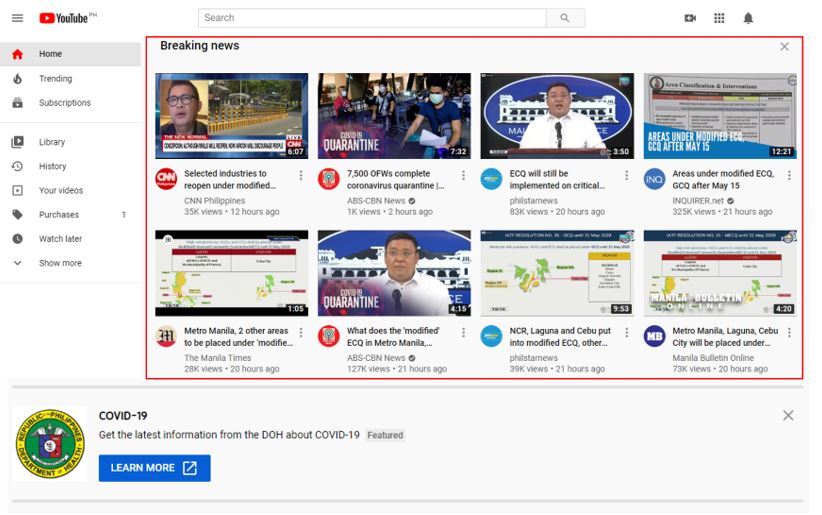Select Home in the sidebar

tap(70, 54)
